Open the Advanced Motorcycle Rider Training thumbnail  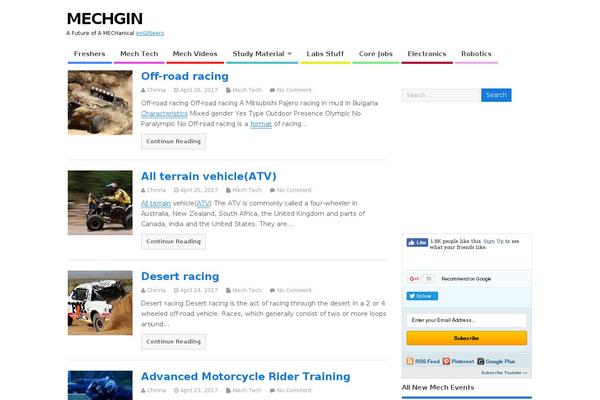click(x=100, y=385)
